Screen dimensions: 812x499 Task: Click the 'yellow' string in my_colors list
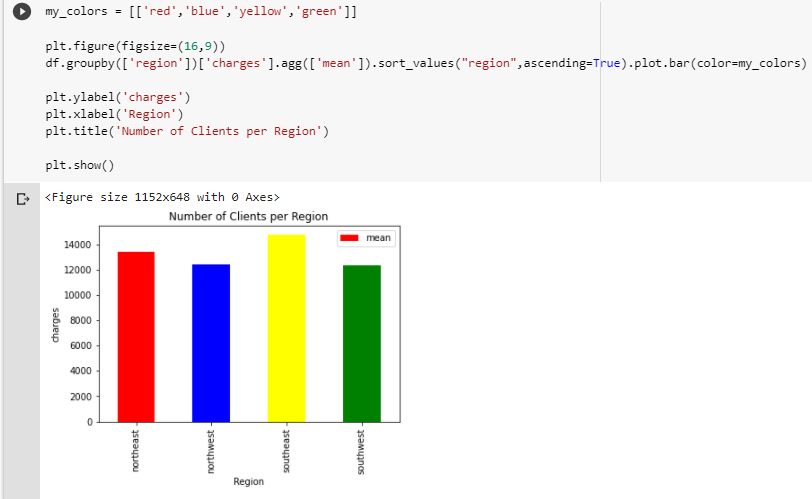(260, 11)
